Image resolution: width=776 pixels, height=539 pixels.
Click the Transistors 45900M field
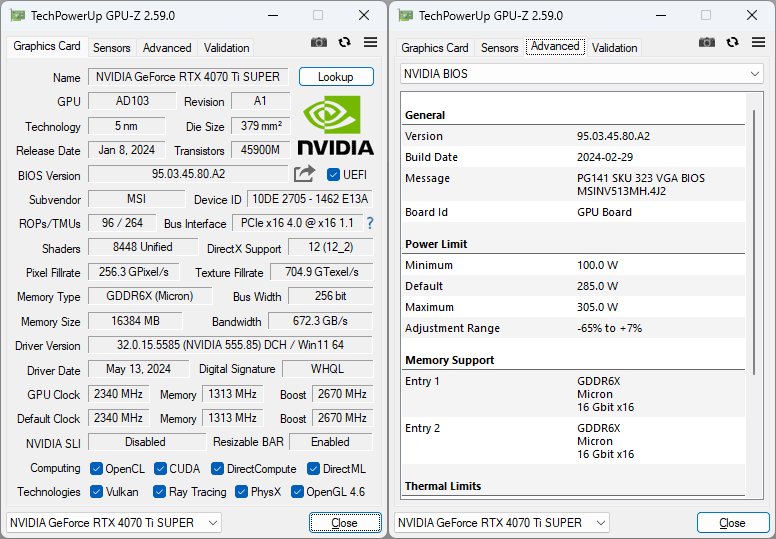click(260, 150)
